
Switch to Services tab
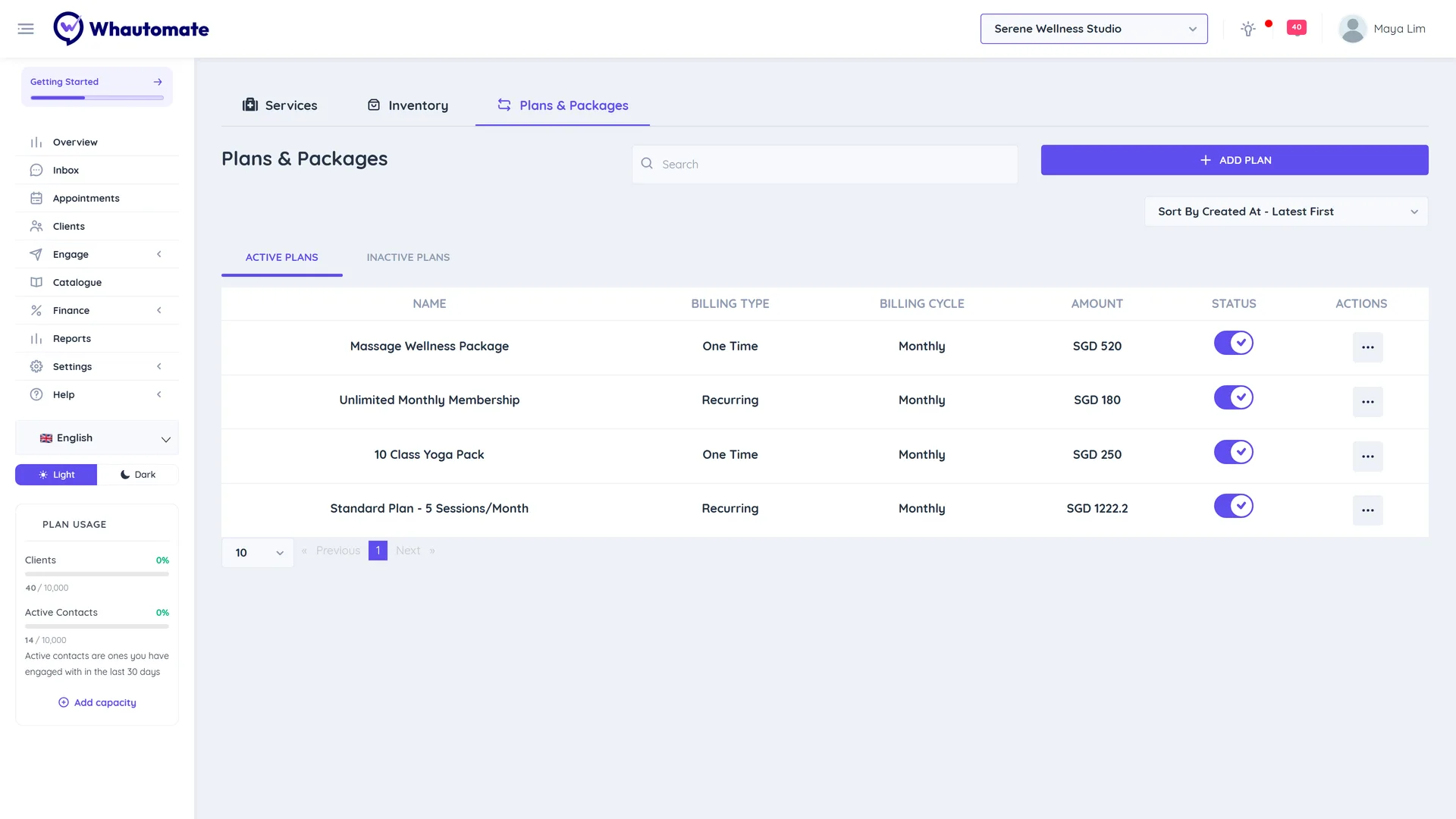tap(280, 105)
